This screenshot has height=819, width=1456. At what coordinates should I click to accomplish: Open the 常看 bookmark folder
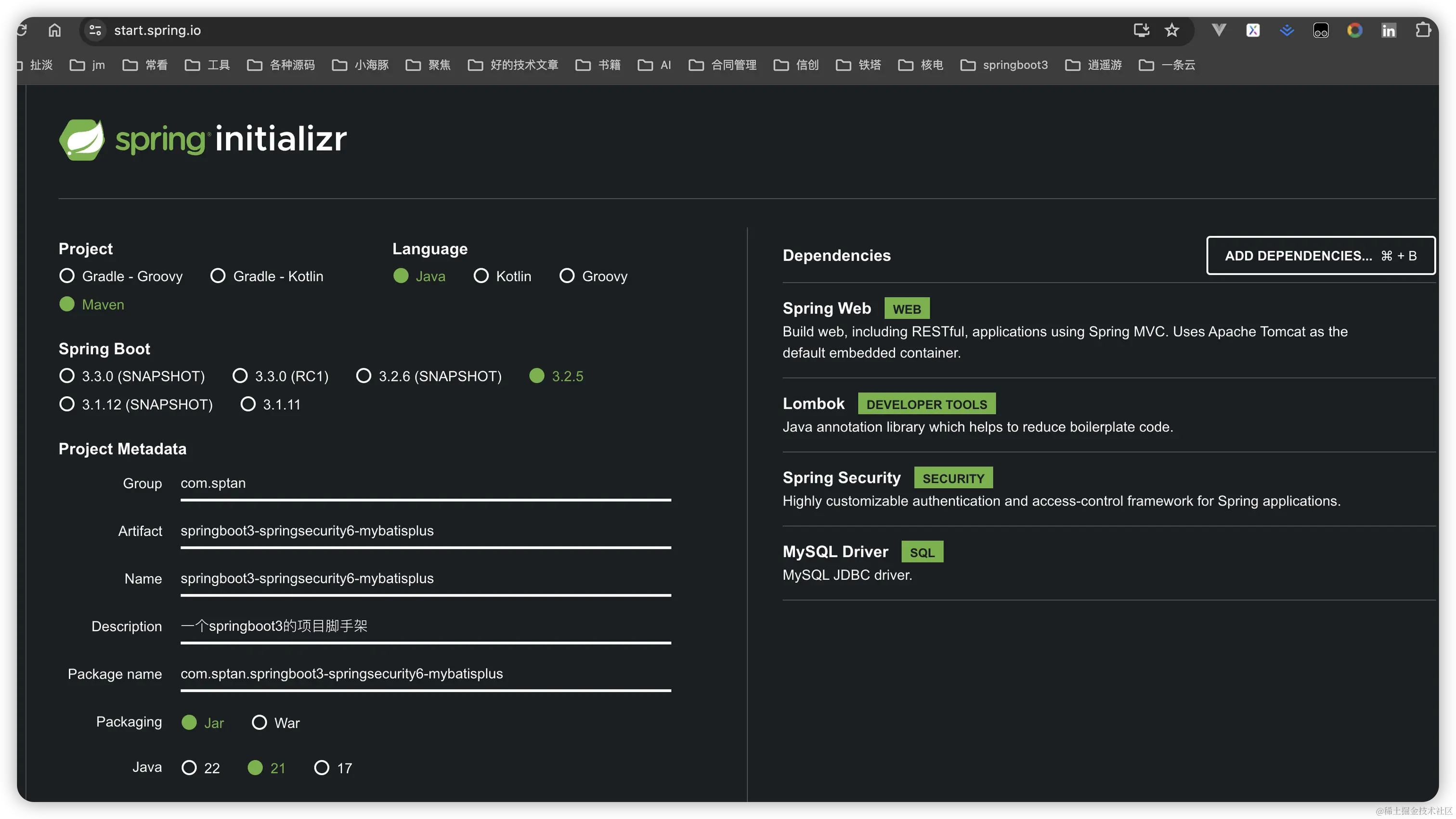coord(145,65)
